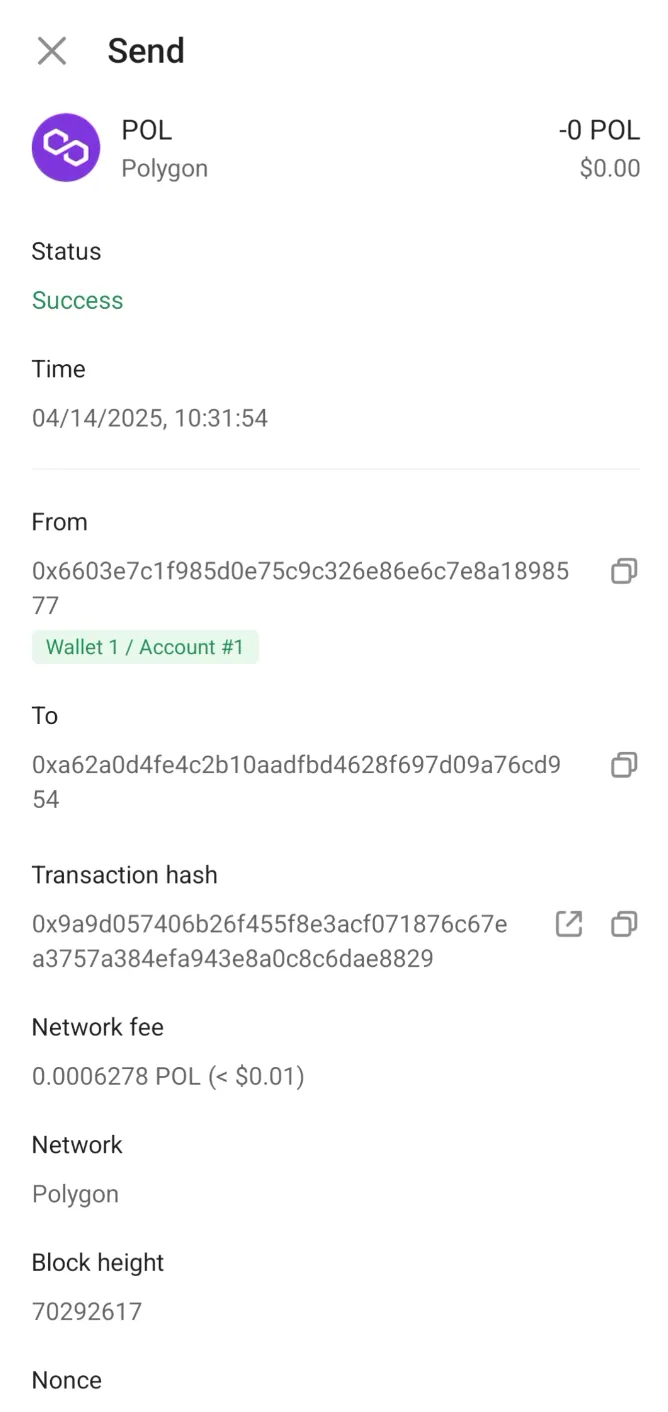
Task: Select the $0.00 fiat value
Action: (x=609, y=168)
